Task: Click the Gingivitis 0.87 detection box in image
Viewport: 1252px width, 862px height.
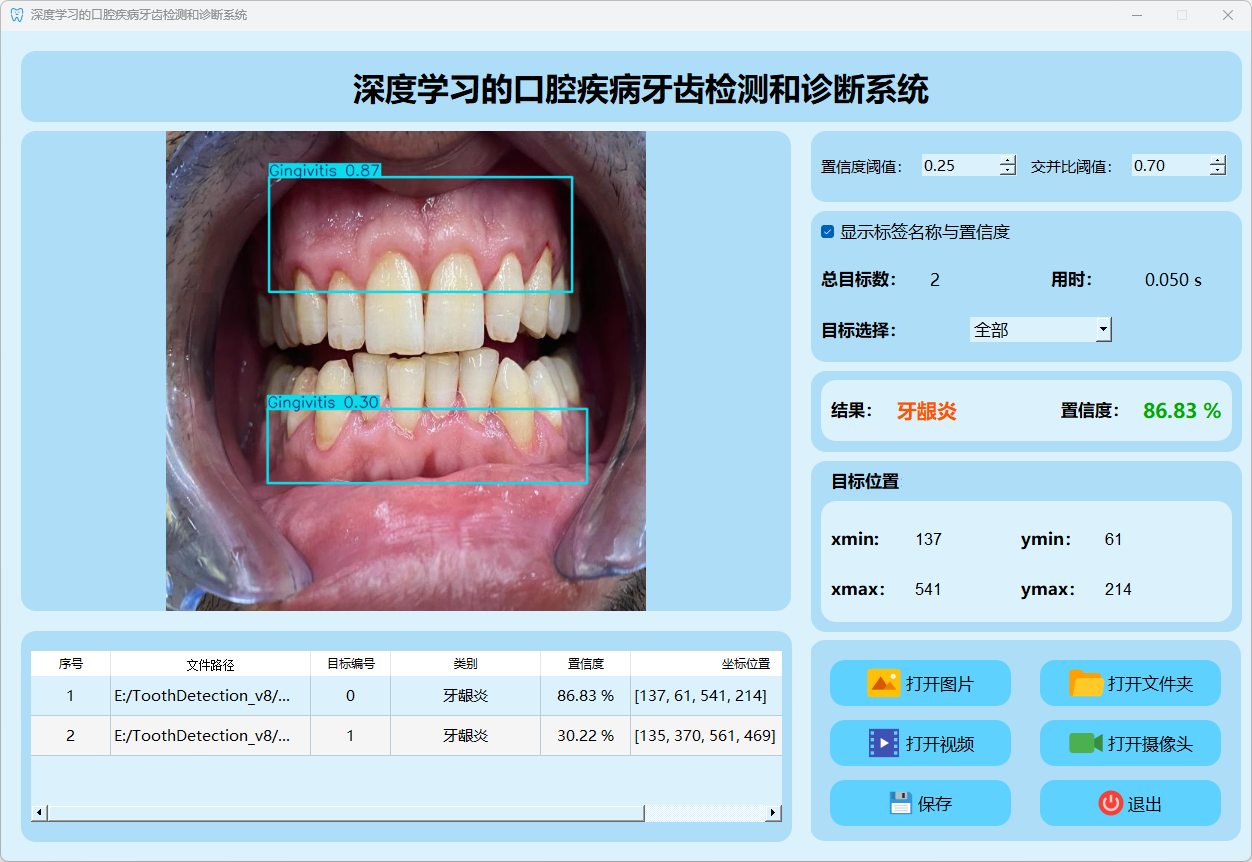Action: [x=420, y=234]
